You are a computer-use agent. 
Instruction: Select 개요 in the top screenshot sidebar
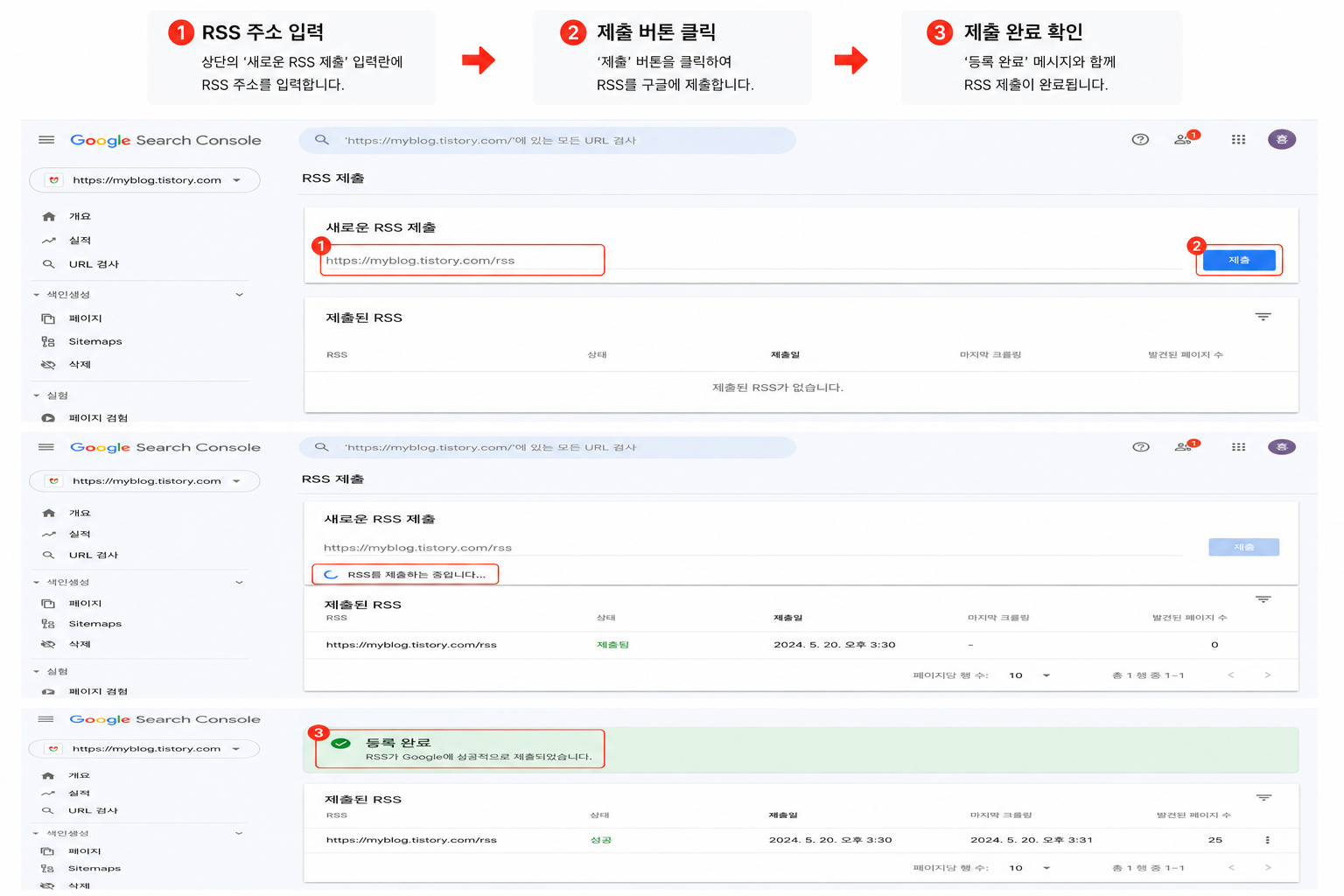tap(80, 216)
